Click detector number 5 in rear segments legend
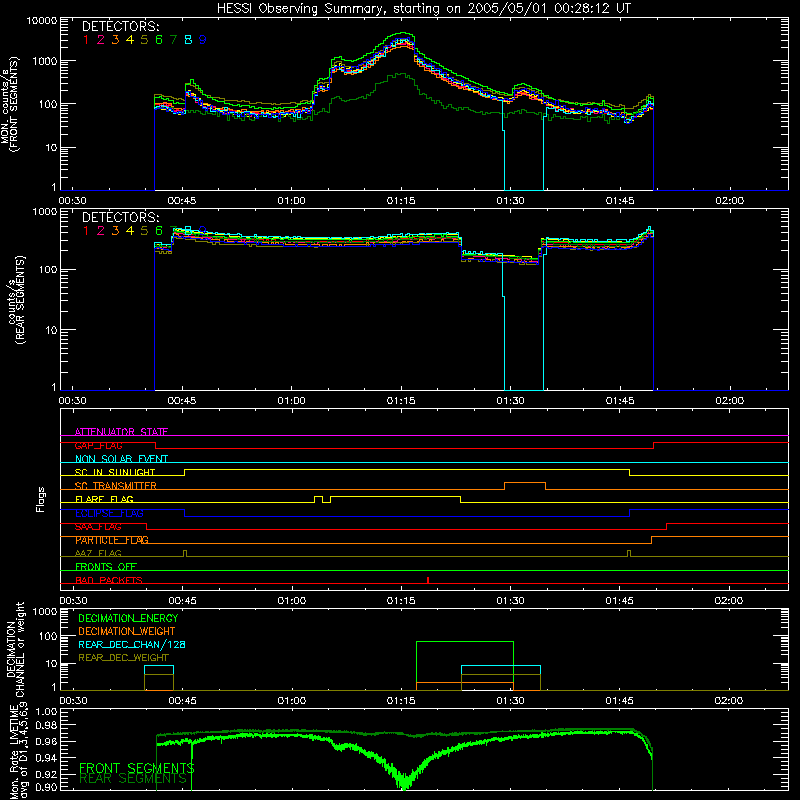 (x=144, y=231)
